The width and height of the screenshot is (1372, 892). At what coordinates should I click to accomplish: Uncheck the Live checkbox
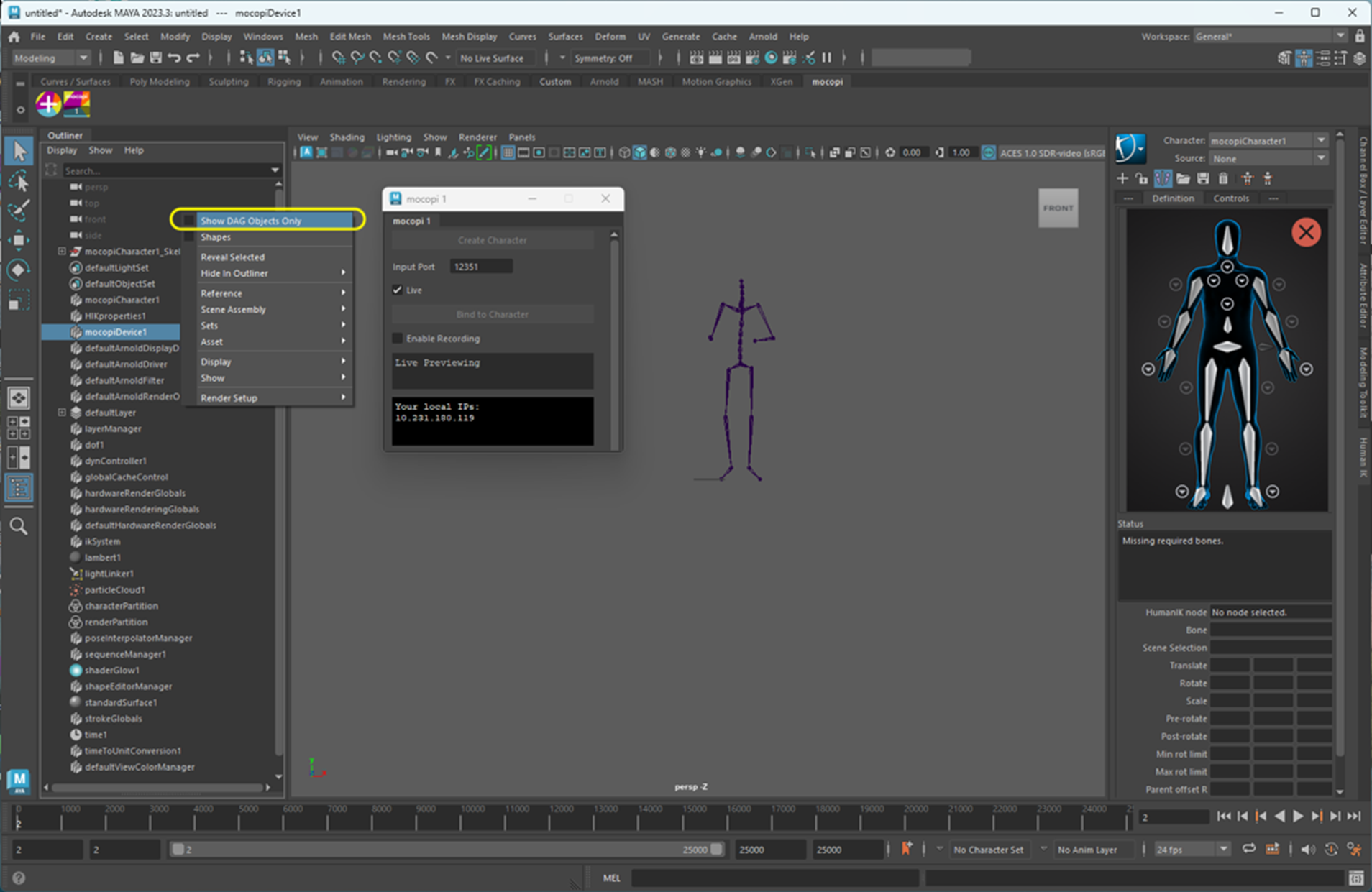pyautogui.click(x=398, y=290)
